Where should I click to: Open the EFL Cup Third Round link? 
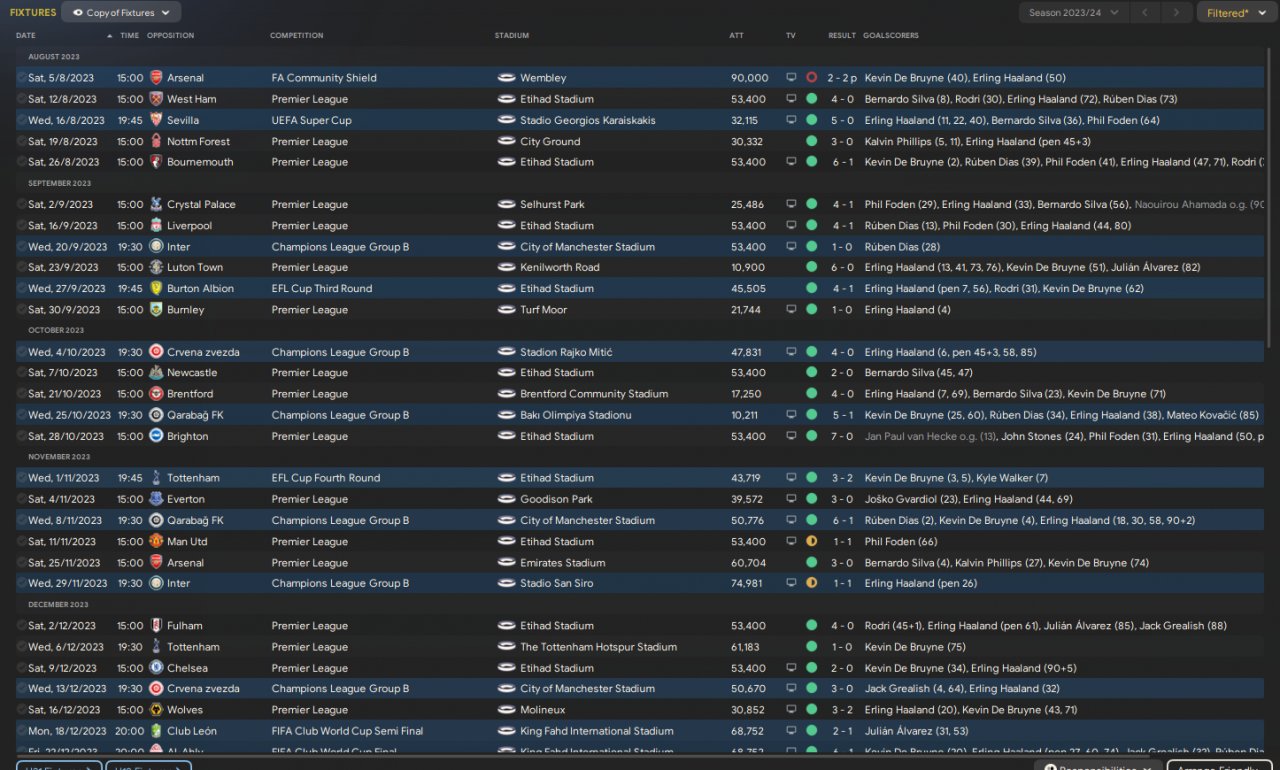point(322,289)
